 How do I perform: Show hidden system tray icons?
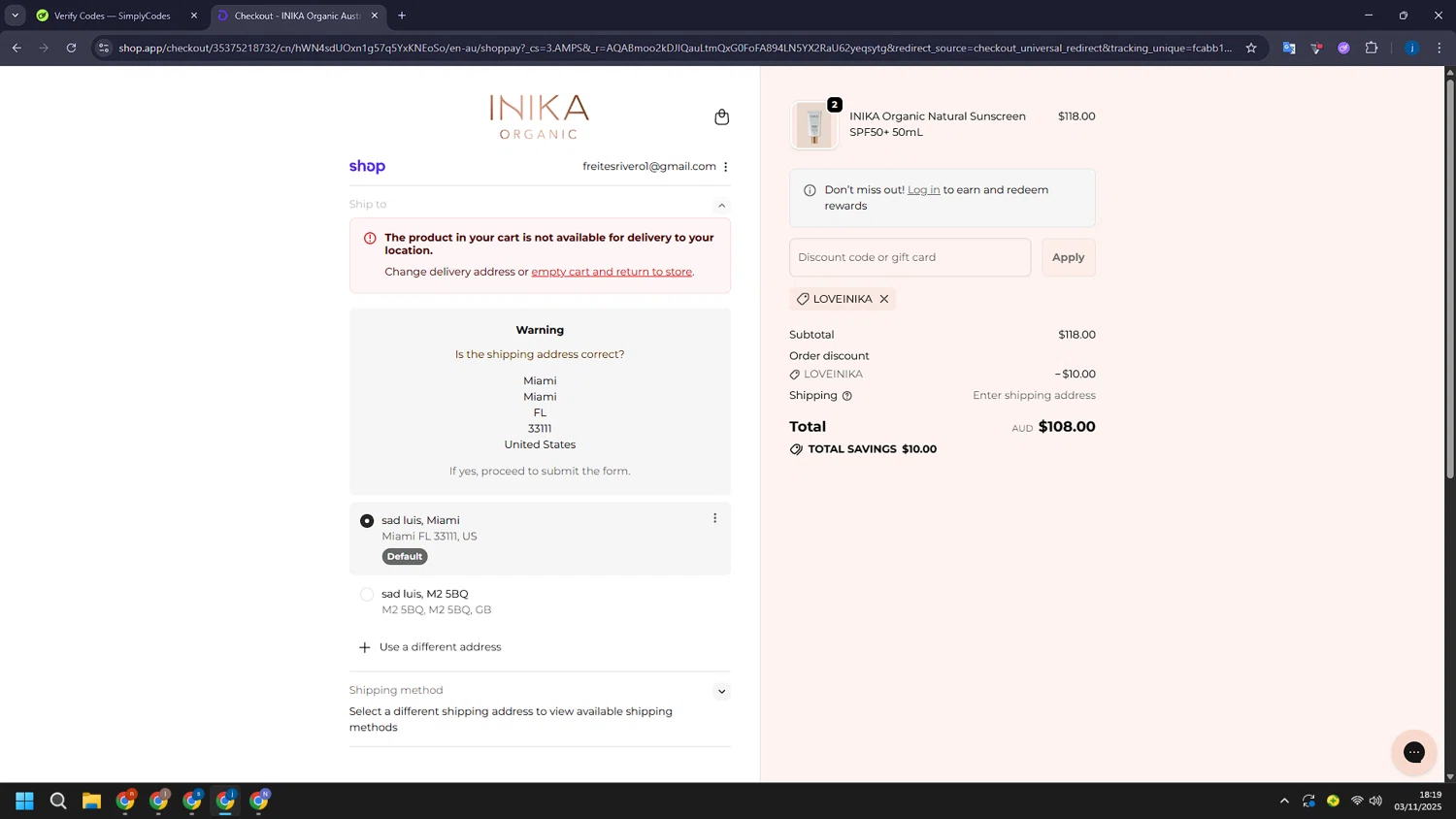point(1284,801)
